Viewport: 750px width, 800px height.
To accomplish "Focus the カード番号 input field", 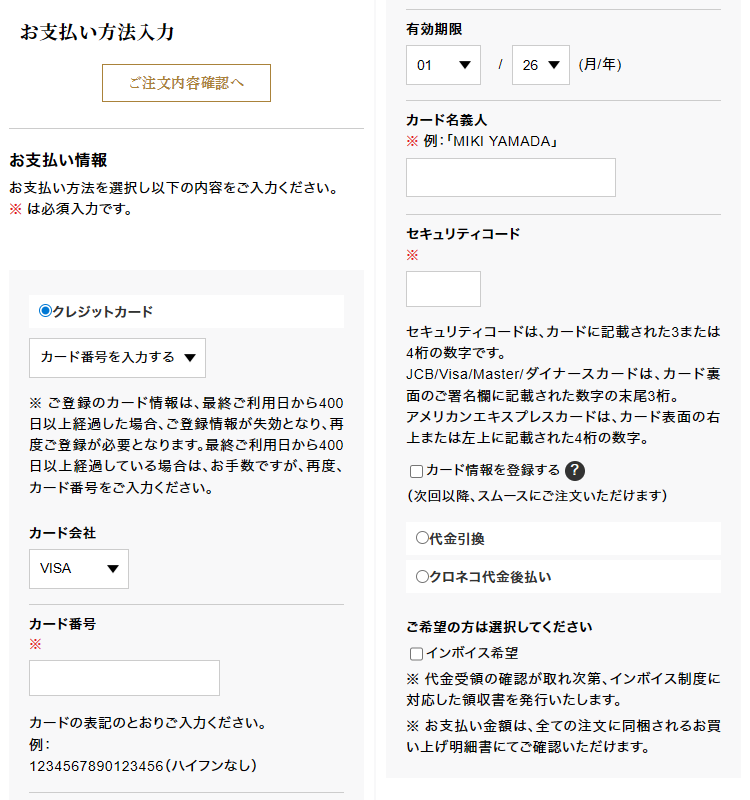I will point(124,678).
